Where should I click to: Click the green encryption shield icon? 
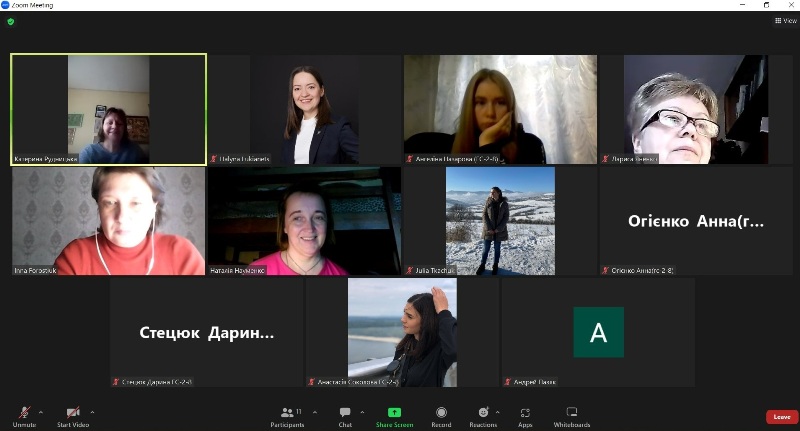click(x=11, y=21)
